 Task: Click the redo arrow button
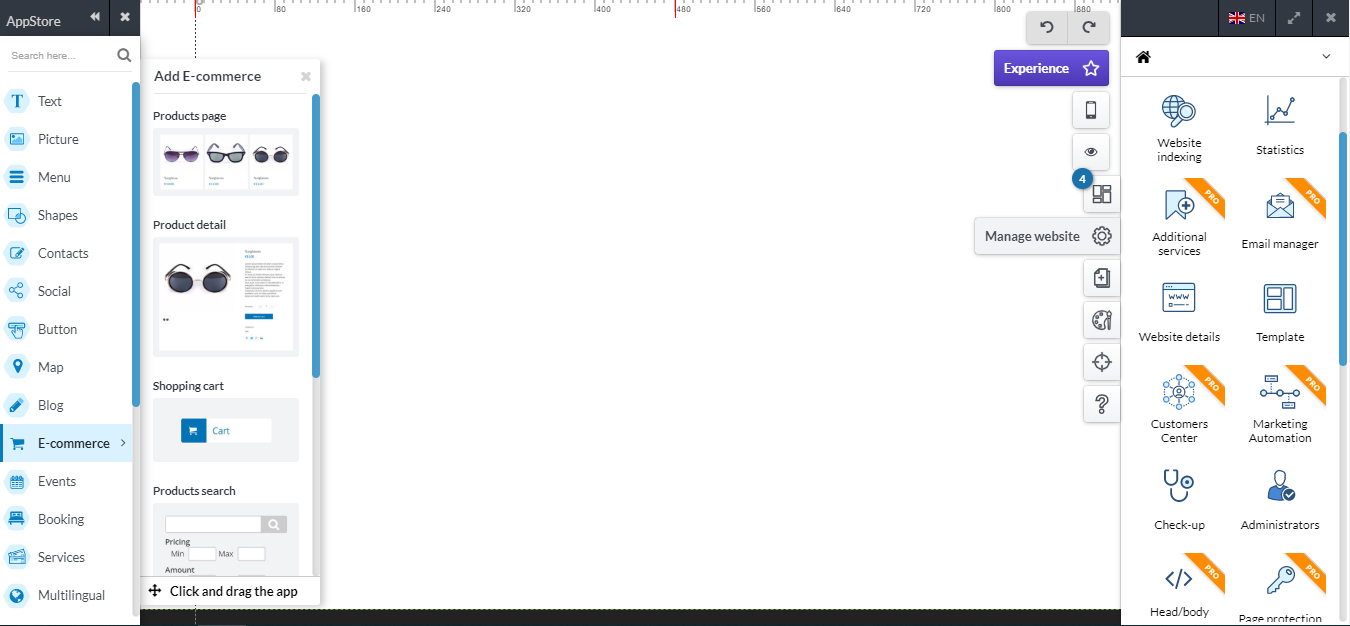[1089, 28]
